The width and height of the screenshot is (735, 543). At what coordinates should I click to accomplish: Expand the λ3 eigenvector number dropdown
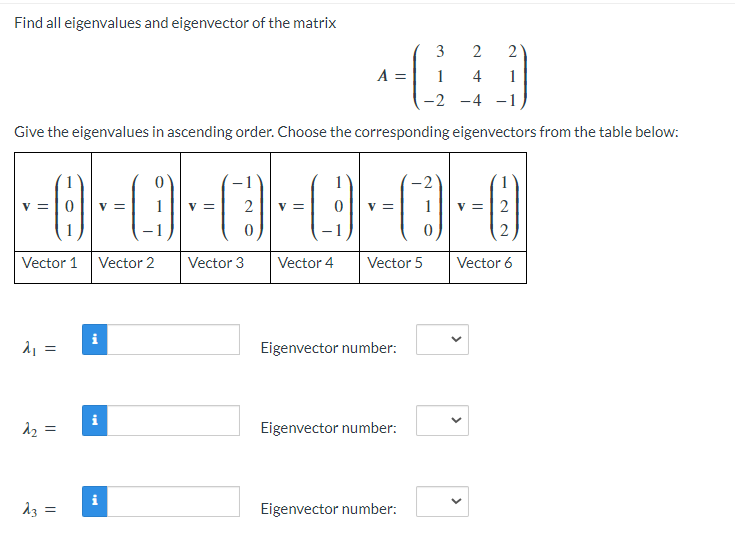point(442,502)
